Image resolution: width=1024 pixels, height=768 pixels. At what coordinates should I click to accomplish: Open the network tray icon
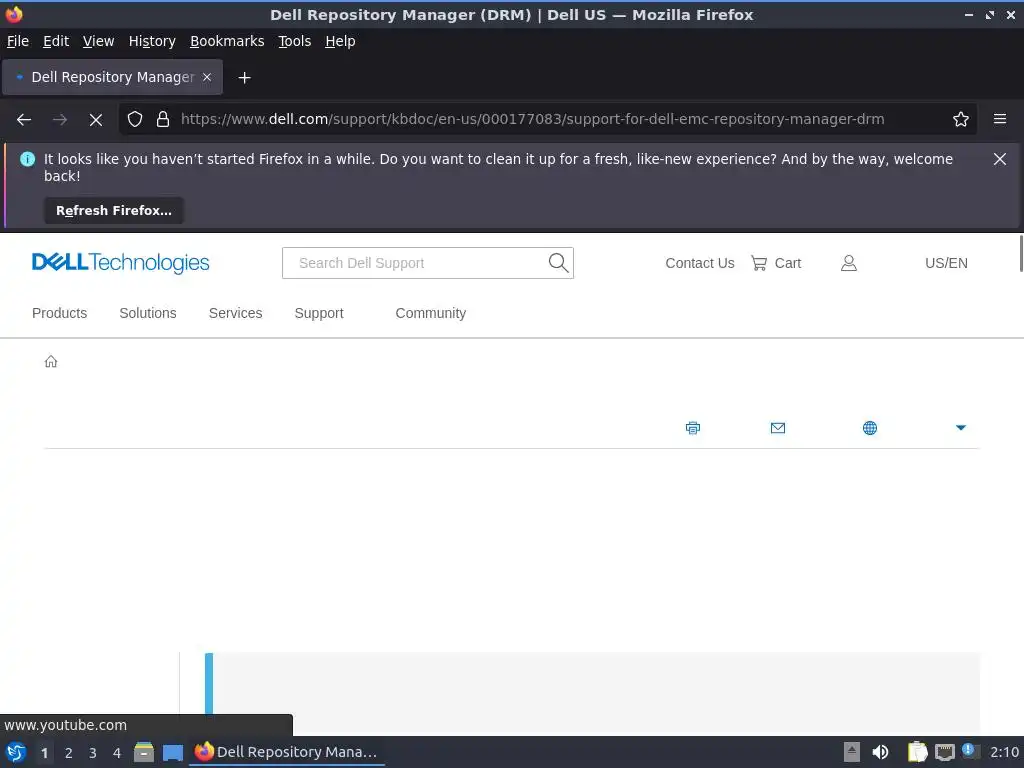tap(944, 752)
